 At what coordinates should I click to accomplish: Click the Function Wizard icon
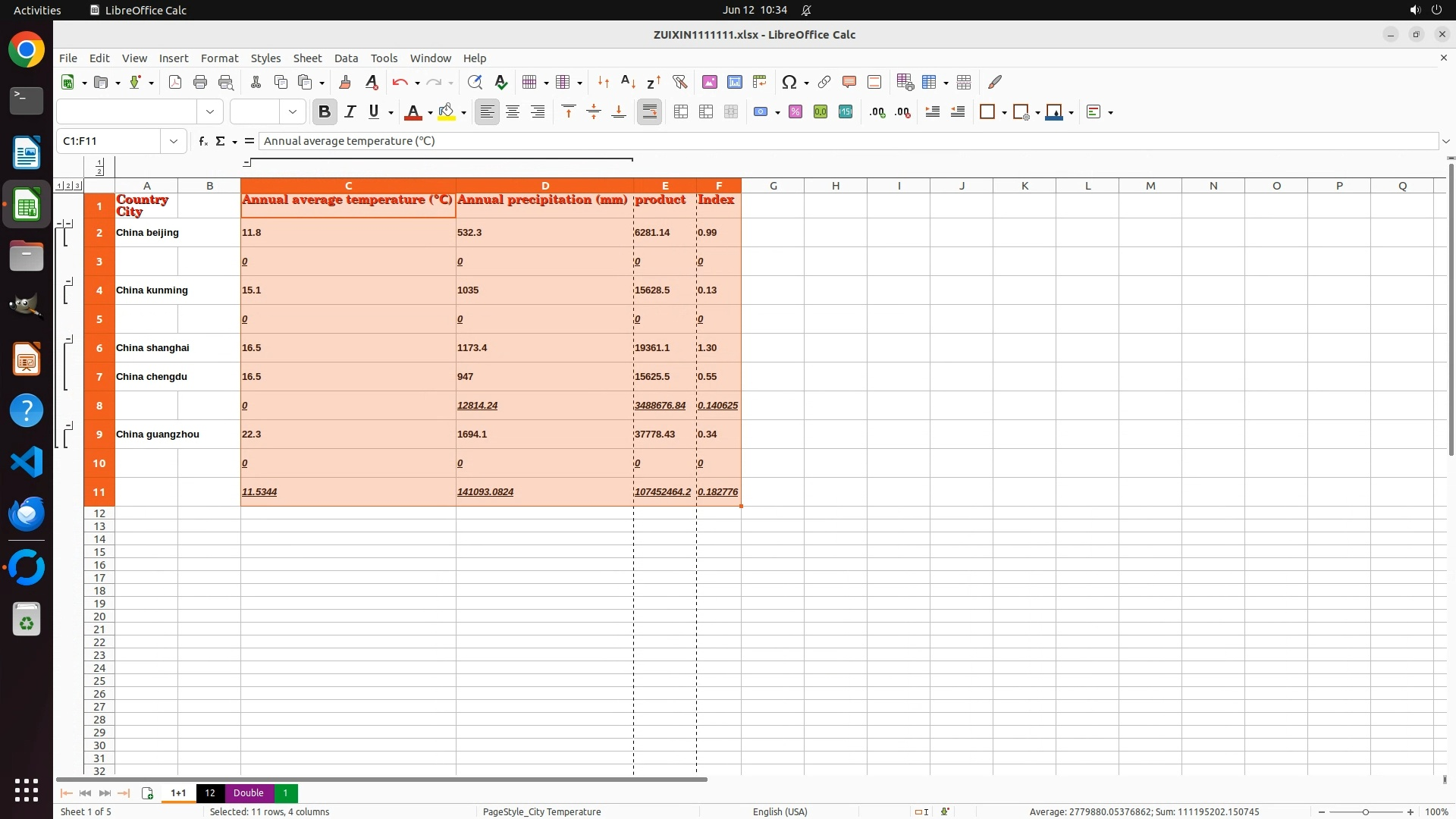pyautogui.click(x=202, y=141)
